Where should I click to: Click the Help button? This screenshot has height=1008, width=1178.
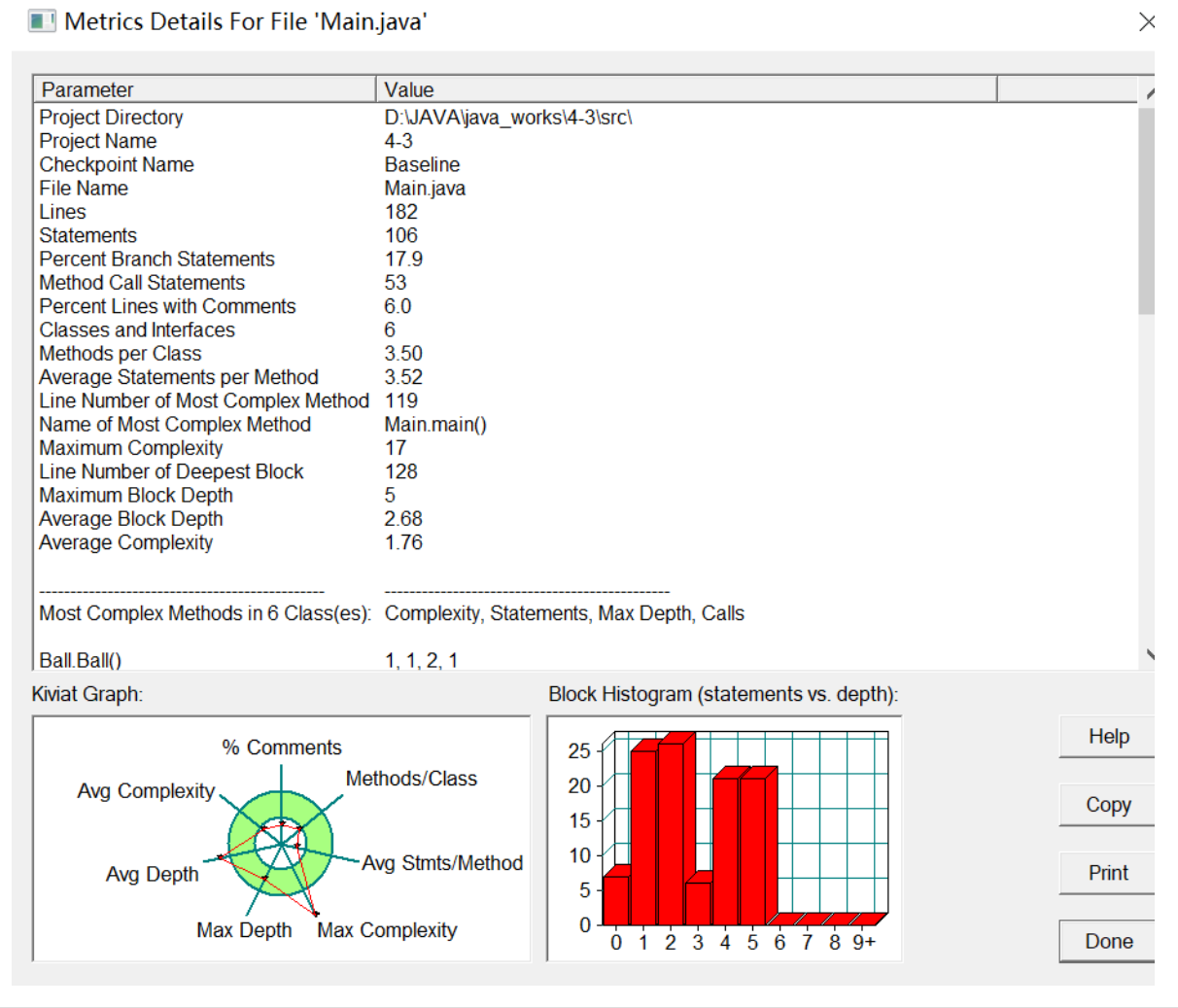(x=1107, y=737)
